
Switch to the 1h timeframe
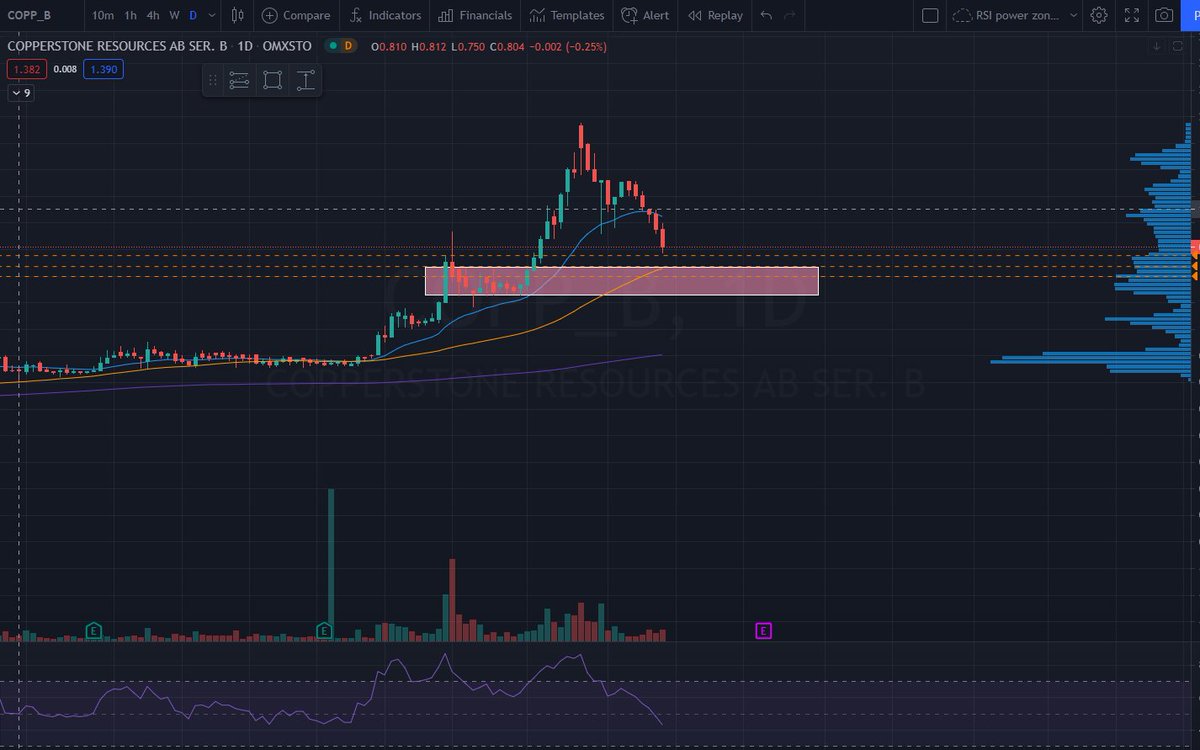pyautogui.click(x=131, y=15)
